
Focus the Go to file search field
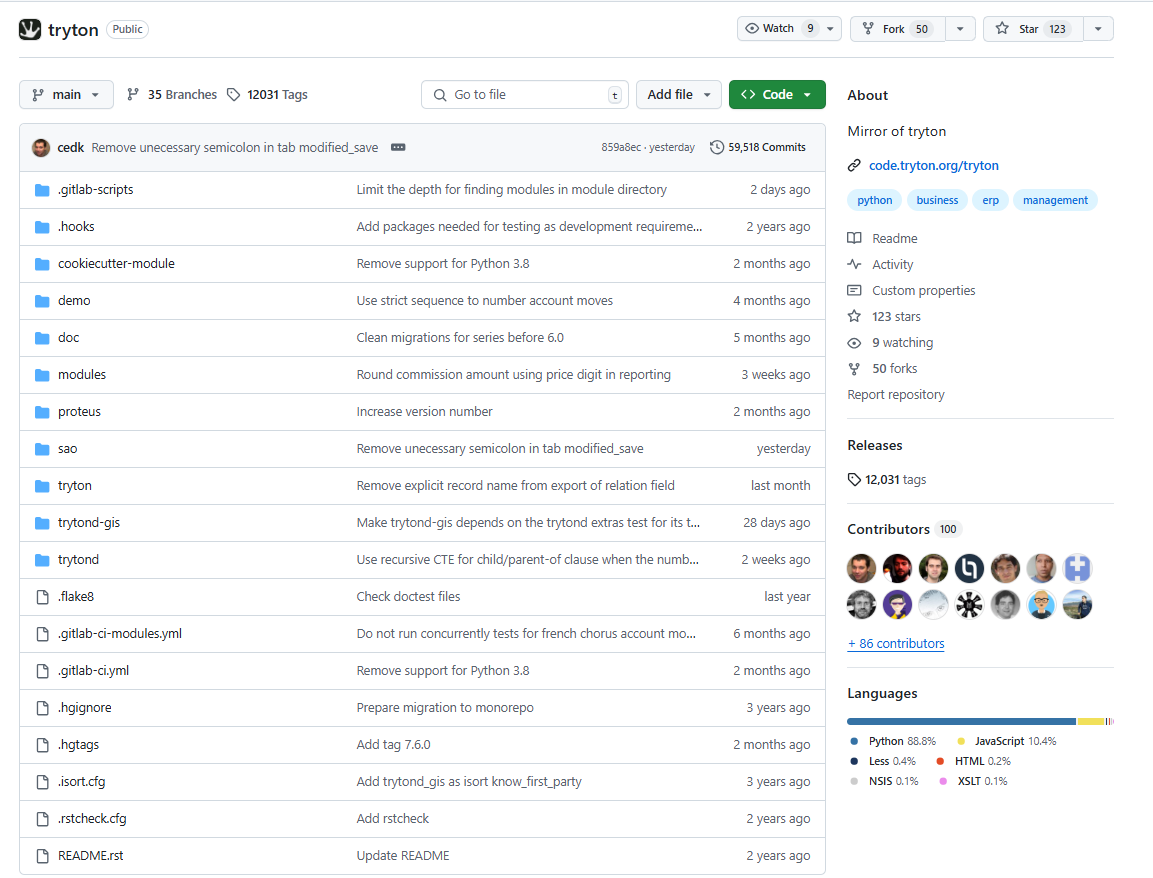point(524,95)
